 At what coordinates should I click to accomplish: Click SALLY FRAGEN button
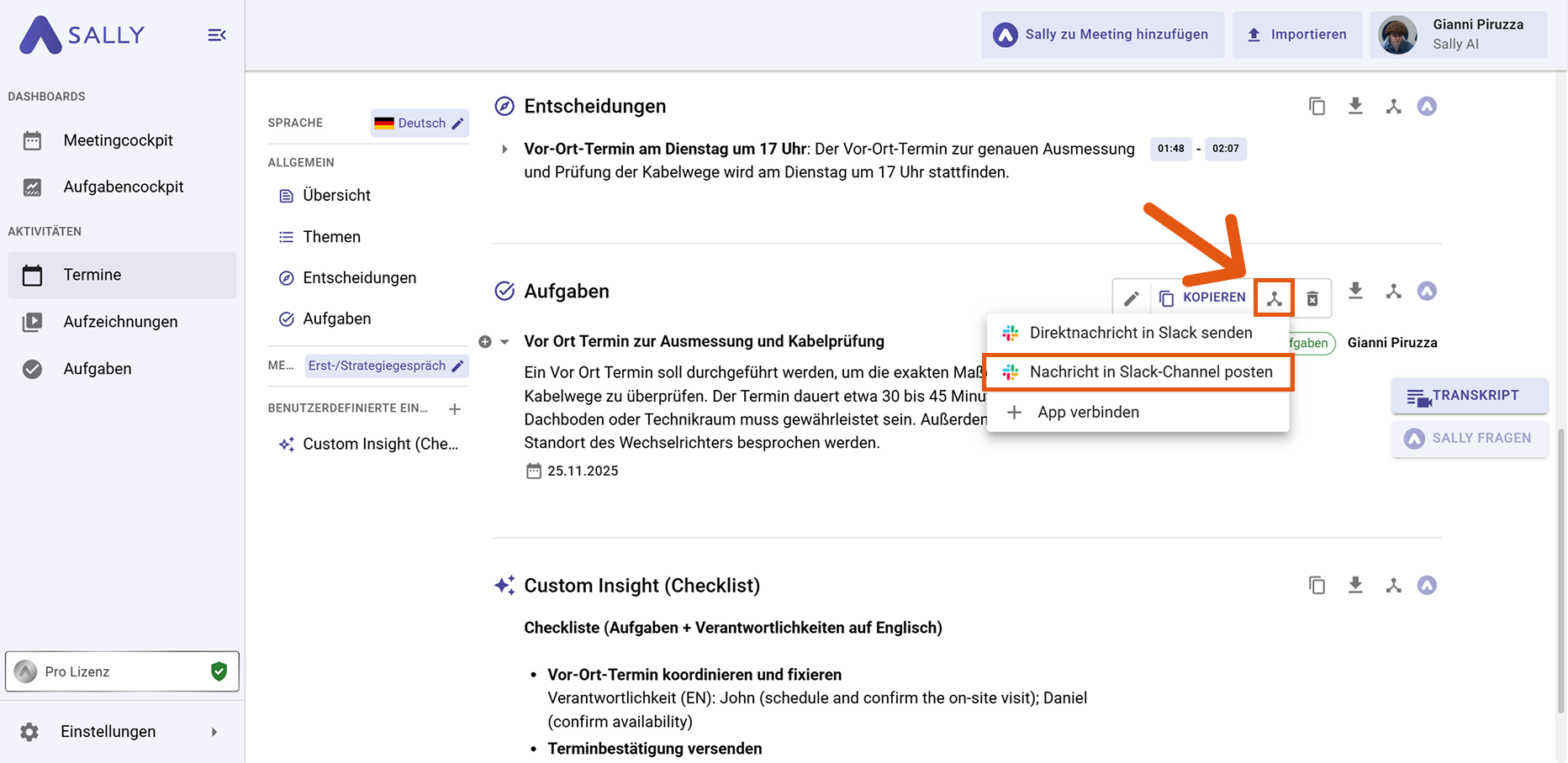pyautogui.click(x=1469, y=438)
